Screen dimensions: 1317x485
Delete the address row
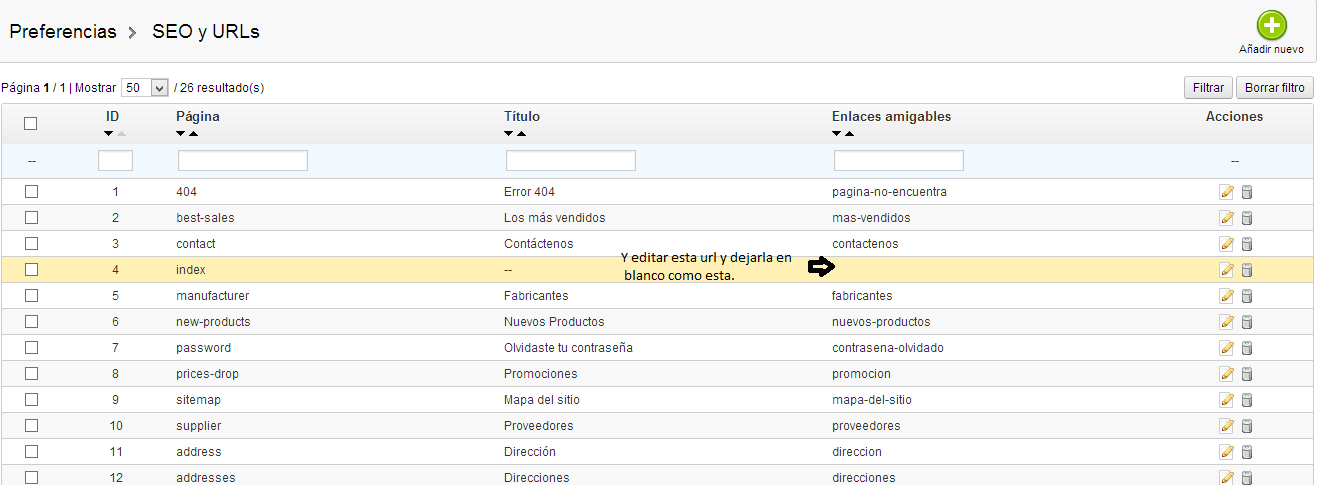[1247, 452]
